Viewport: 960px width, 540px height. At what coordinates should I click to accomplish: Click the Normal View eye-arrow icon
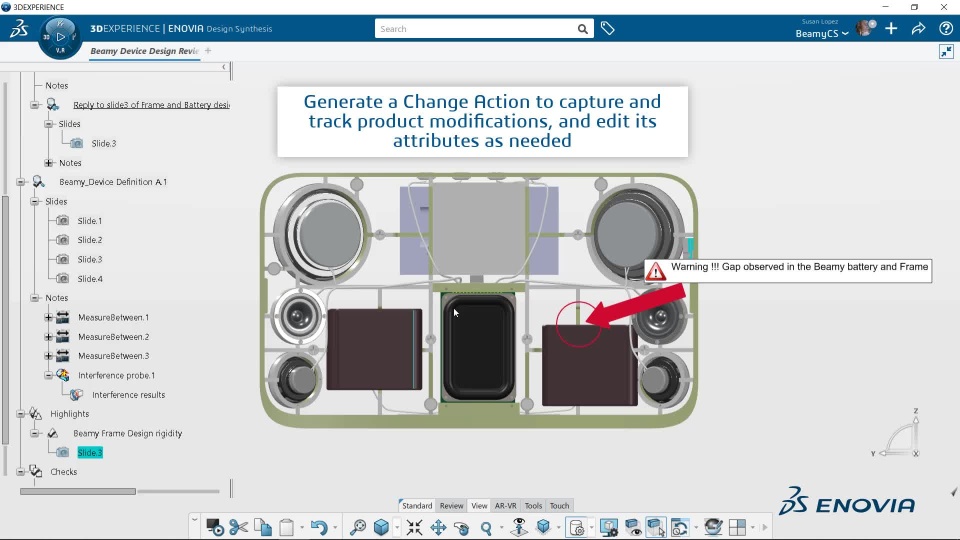(x=519, y=527)
